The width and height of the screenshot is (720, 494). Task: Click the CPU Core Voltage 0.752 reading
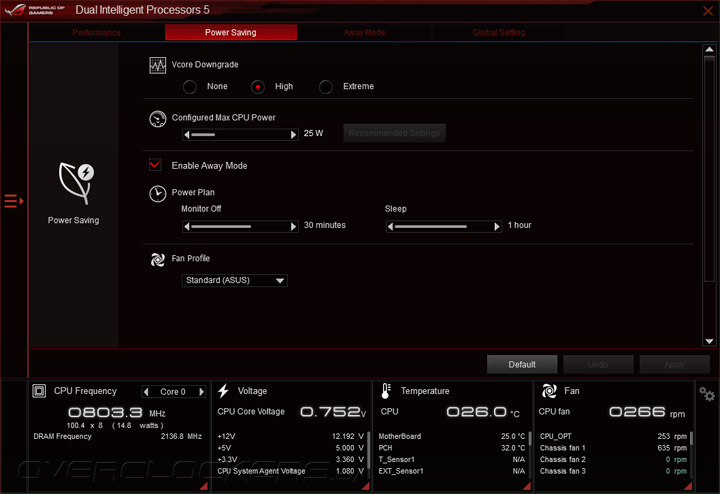click(333, 412)
